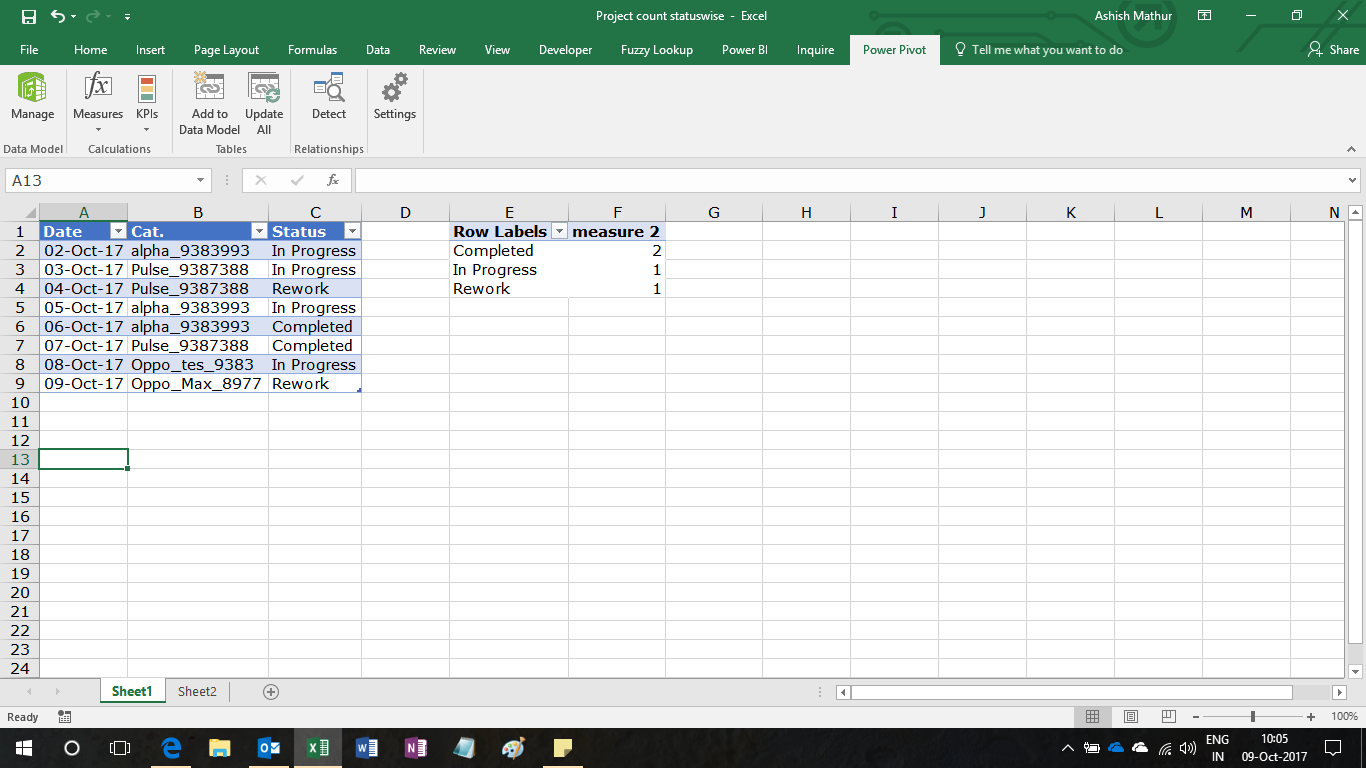Open the macro recording icon in the status bar

(65, 717)
